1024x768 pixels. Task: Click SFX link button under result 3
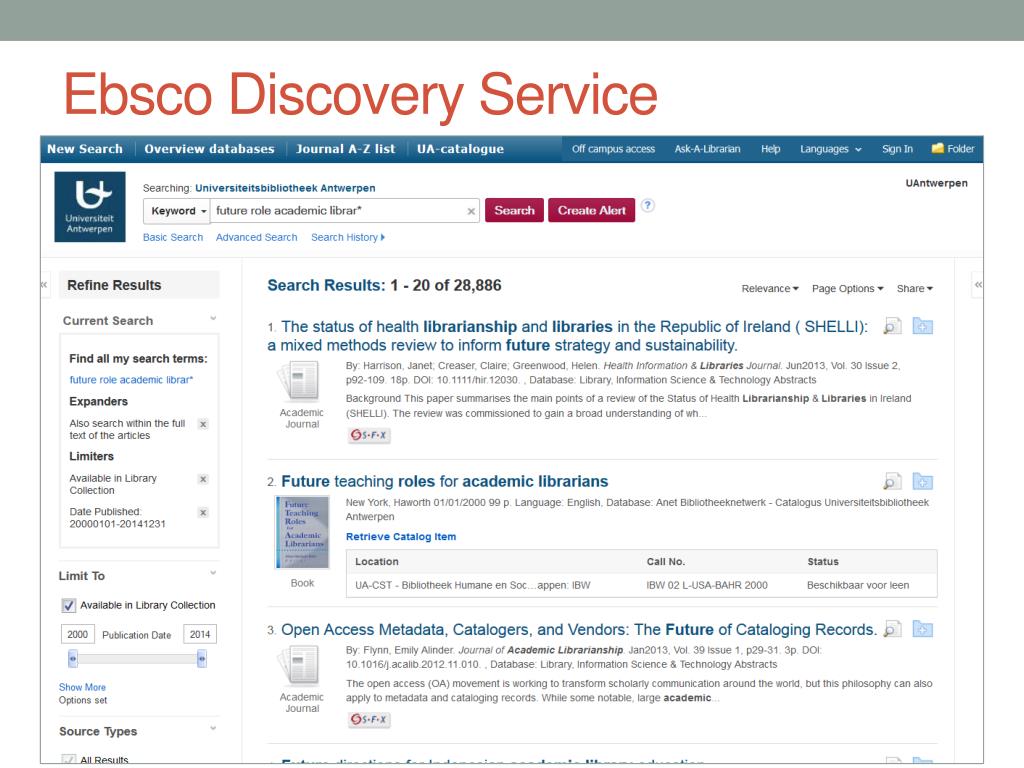[x=369, y=720]
